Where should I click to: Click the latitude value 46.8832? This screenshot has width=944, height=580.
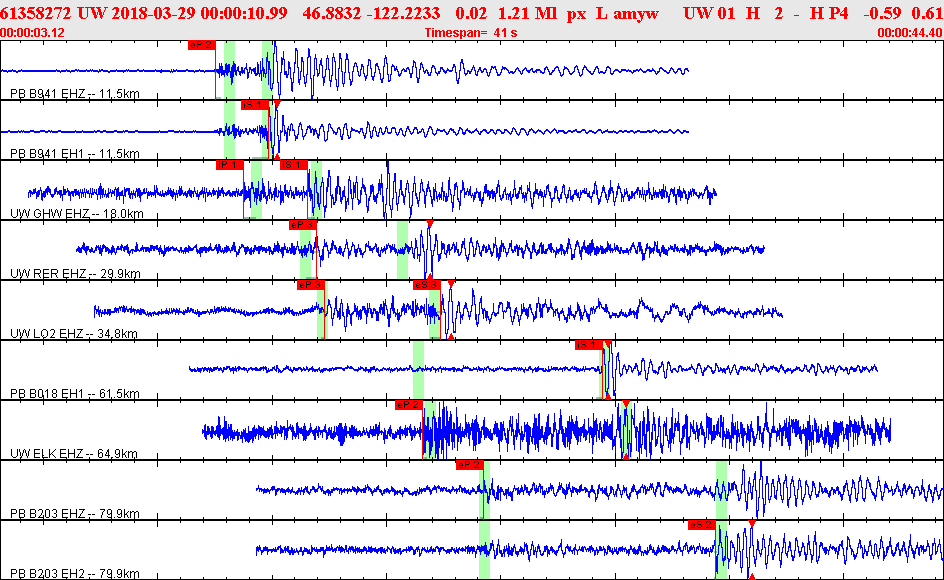(x=332, y=13)
